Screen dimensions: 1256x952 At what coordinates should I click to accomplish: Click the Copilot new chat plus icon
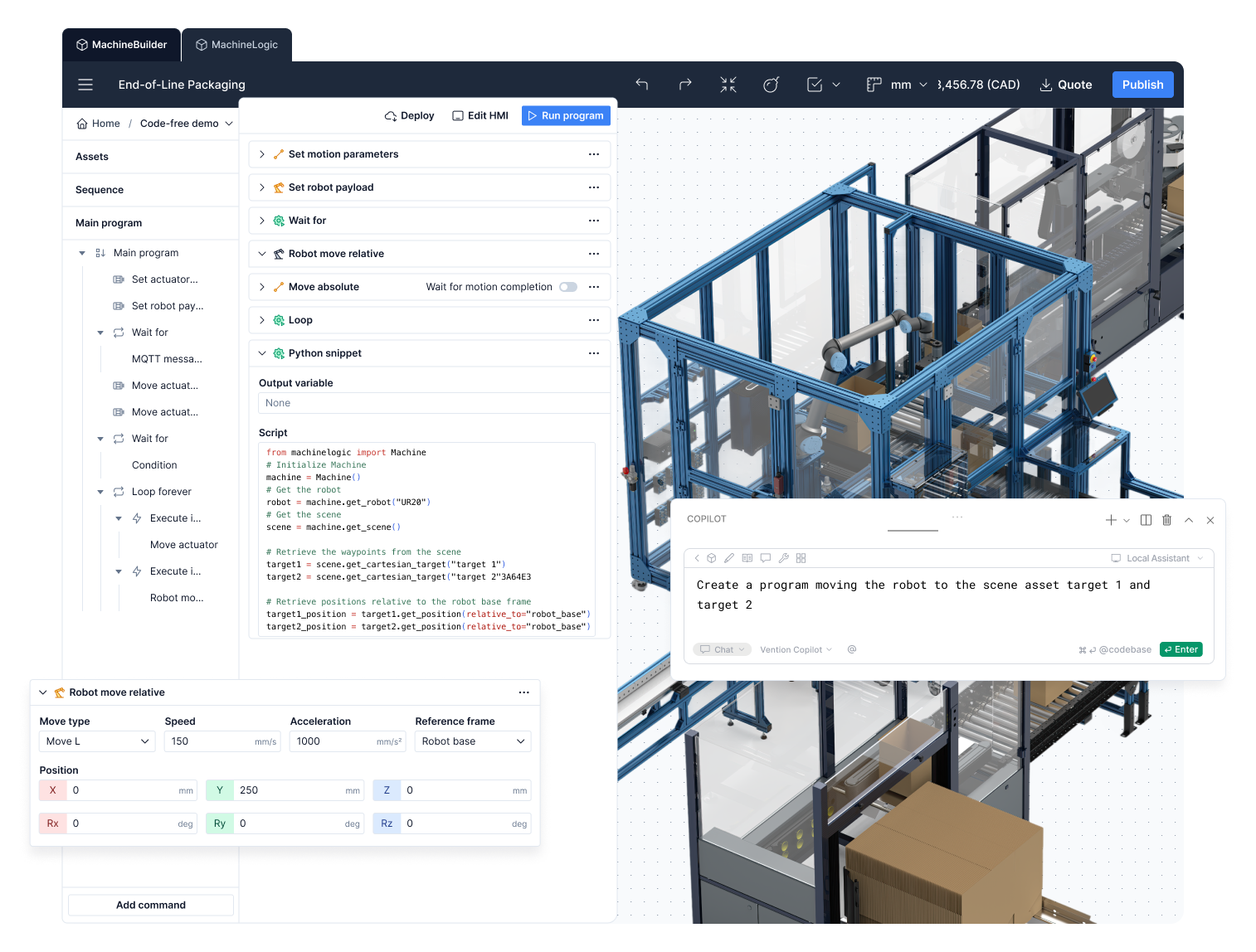click(x=1111, y=520)
